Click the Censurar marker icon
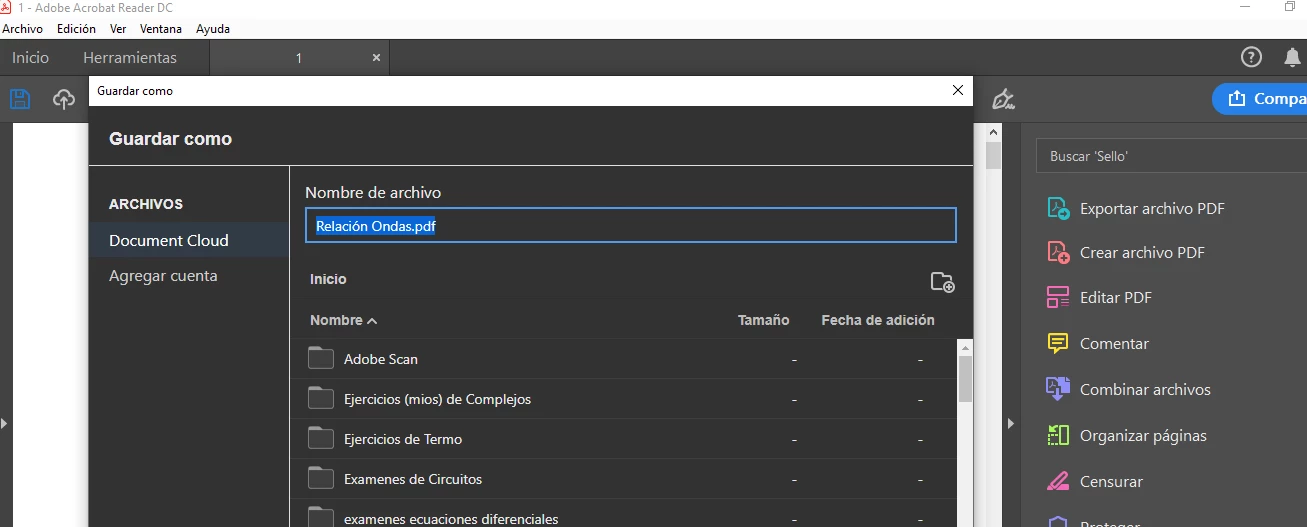The image size is (1307, 527). coord(1058,481)
